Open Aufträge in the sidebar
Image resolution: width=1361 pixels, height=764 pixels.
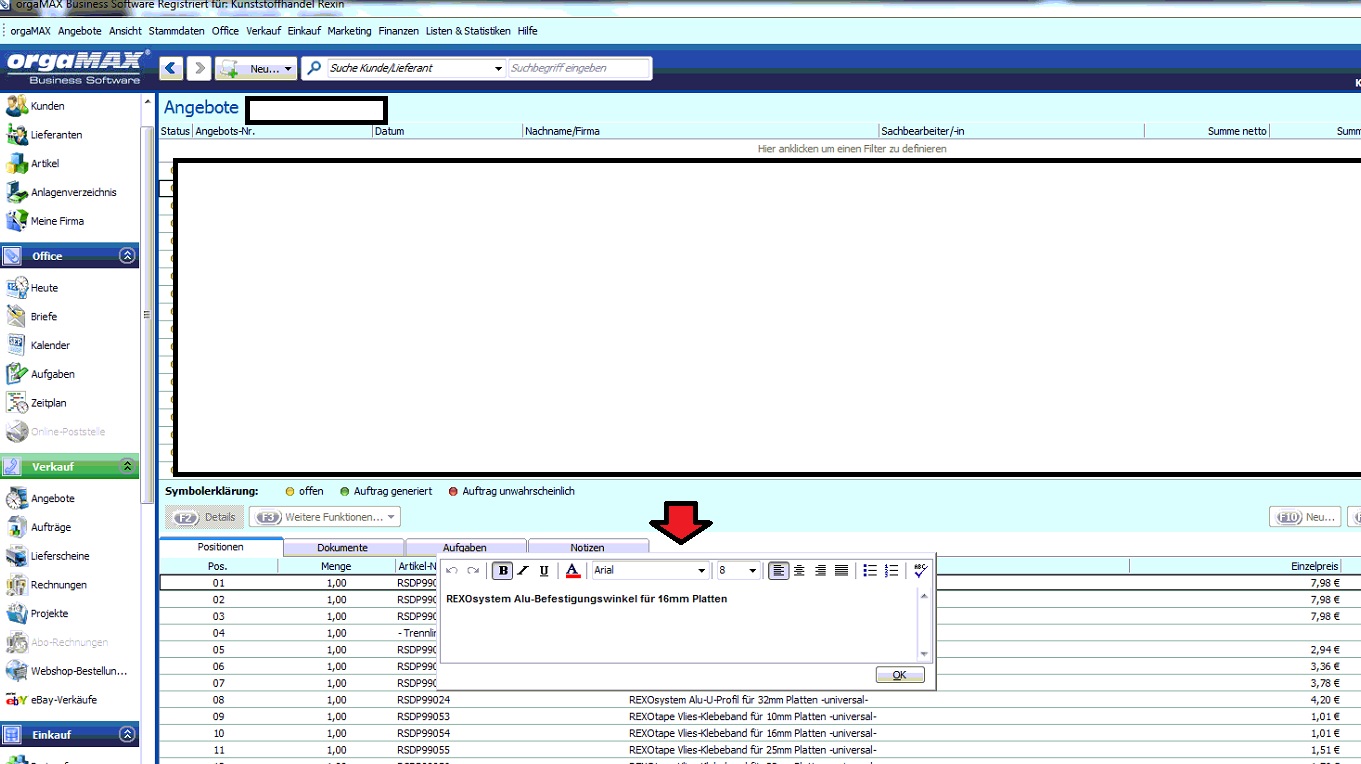tap(39, 527)
